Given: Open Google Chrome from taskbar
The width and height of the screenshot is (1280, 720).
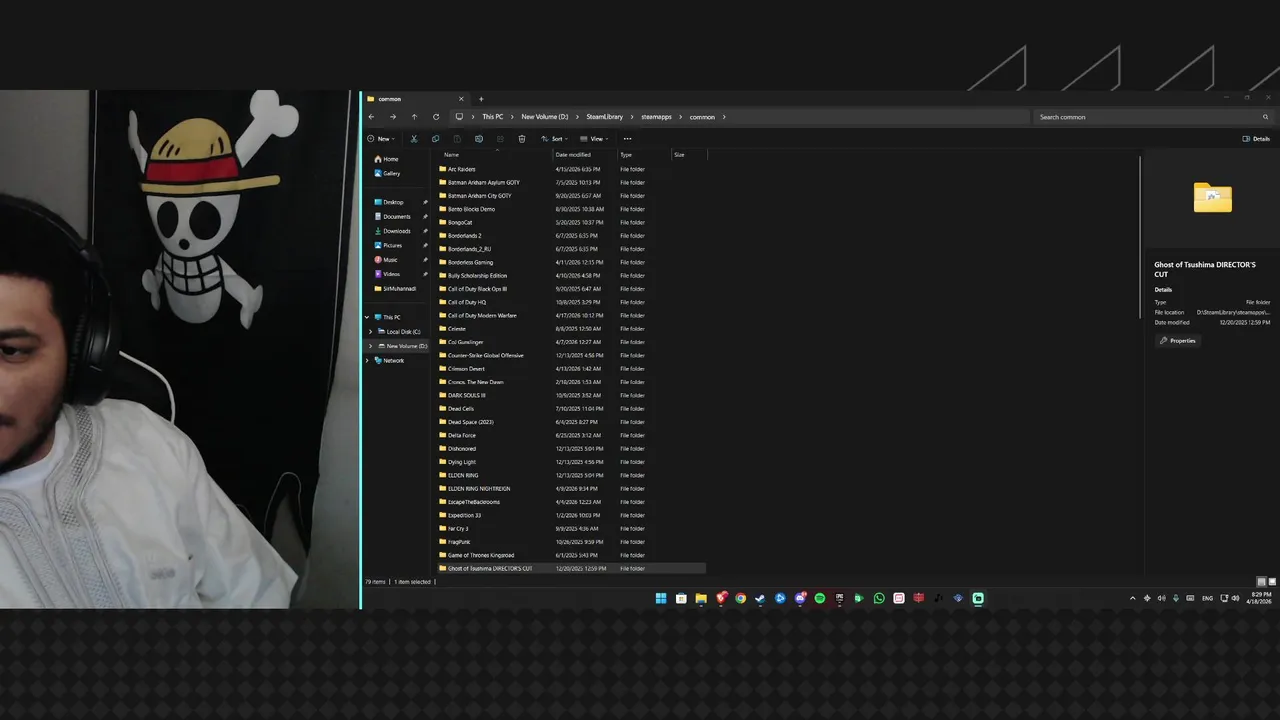Looking at the screenshot, I should pos(740,598).
